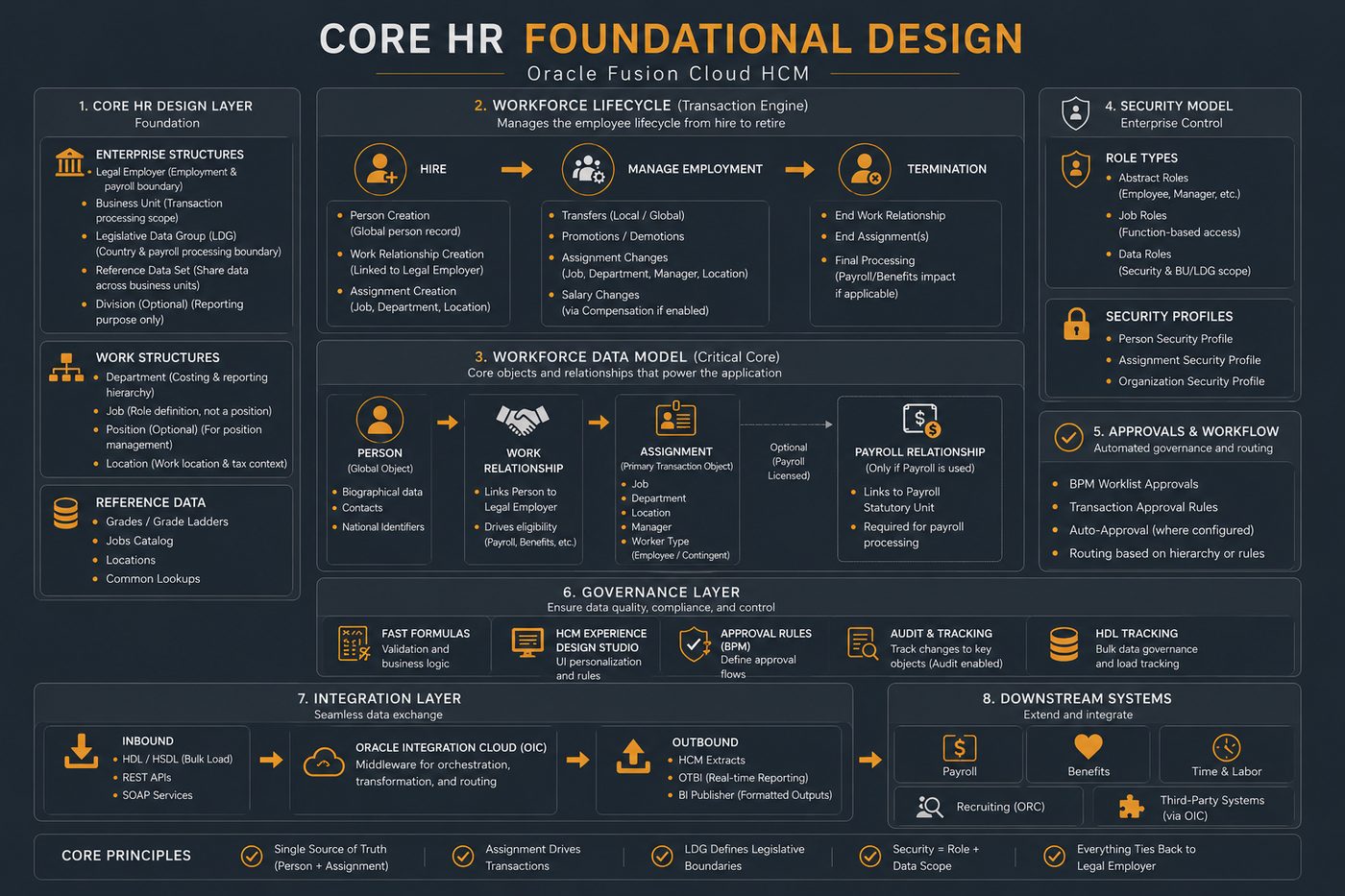Click 'Optional (Payroll Licensed)' label
Screen dimensions: 1345x896
point(789,461)
